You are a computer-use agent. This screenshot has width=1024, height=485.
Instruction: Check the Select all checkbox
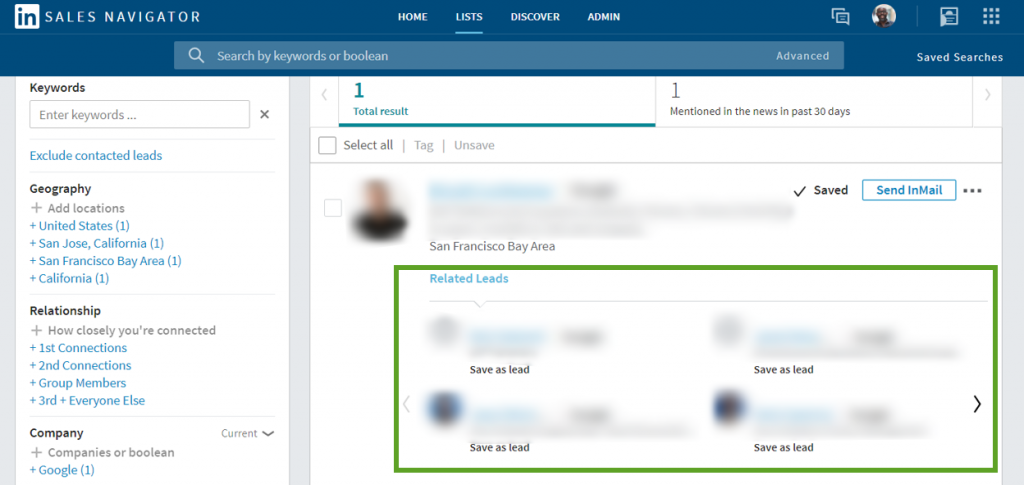tap(327, 146)
